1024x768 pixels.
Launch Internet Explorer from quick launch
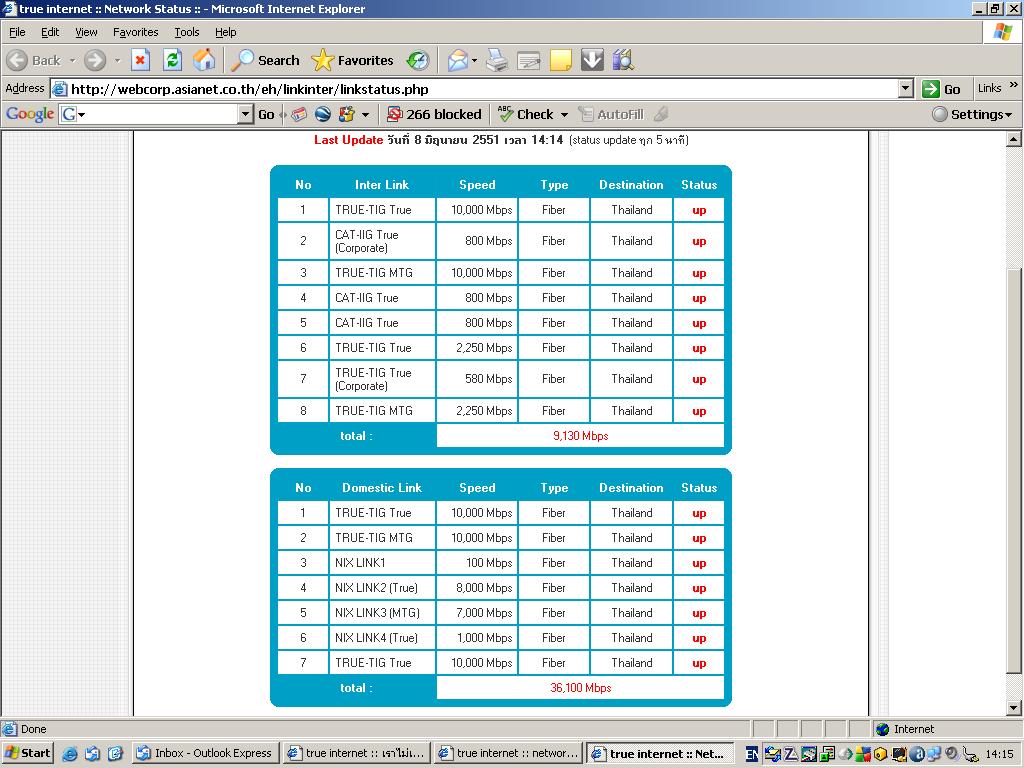(x=69, y=754)
